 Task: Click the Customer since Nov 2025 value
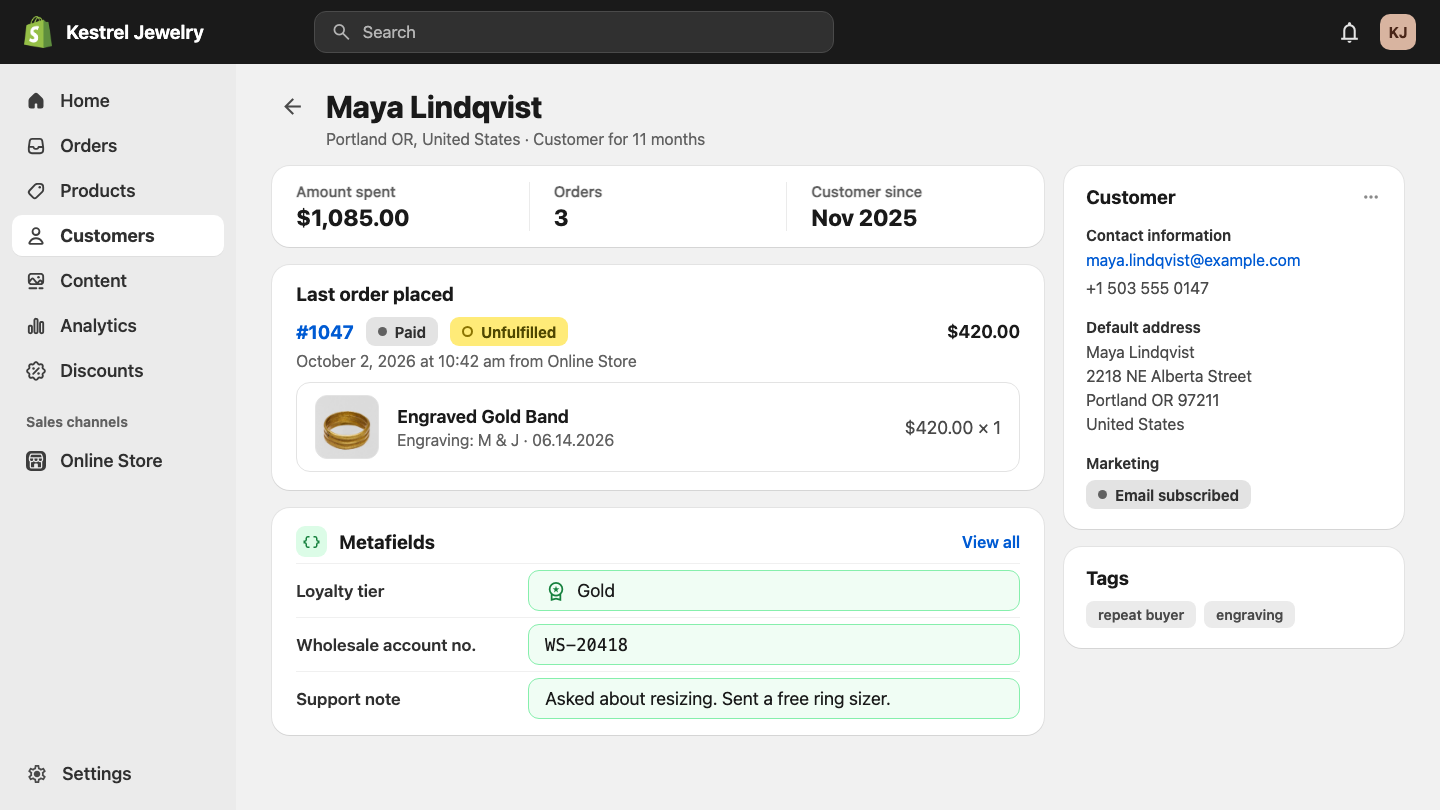point(864,218)
